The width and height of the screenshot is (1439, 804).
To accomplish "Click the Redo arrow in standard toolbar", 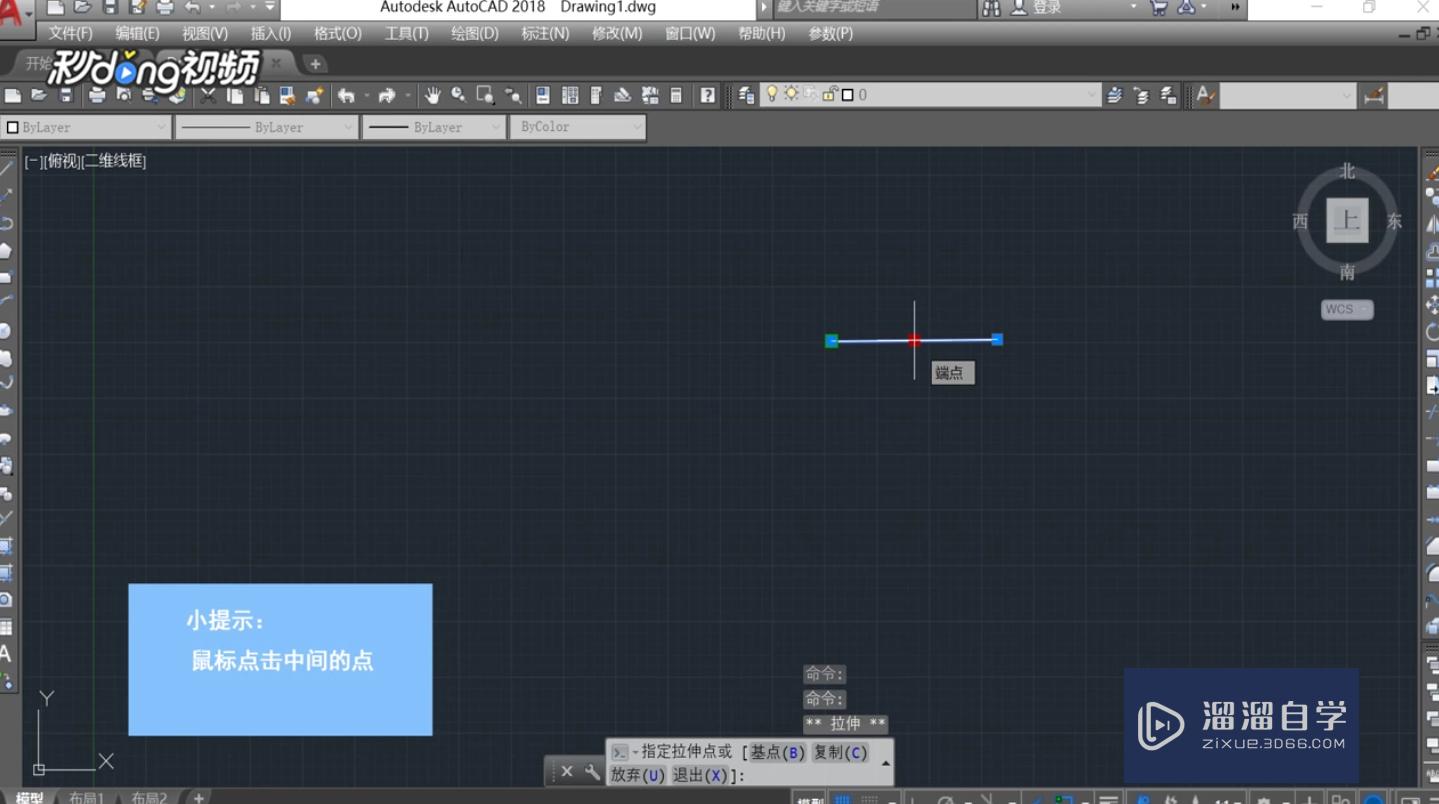I will (x=387, y=96).
